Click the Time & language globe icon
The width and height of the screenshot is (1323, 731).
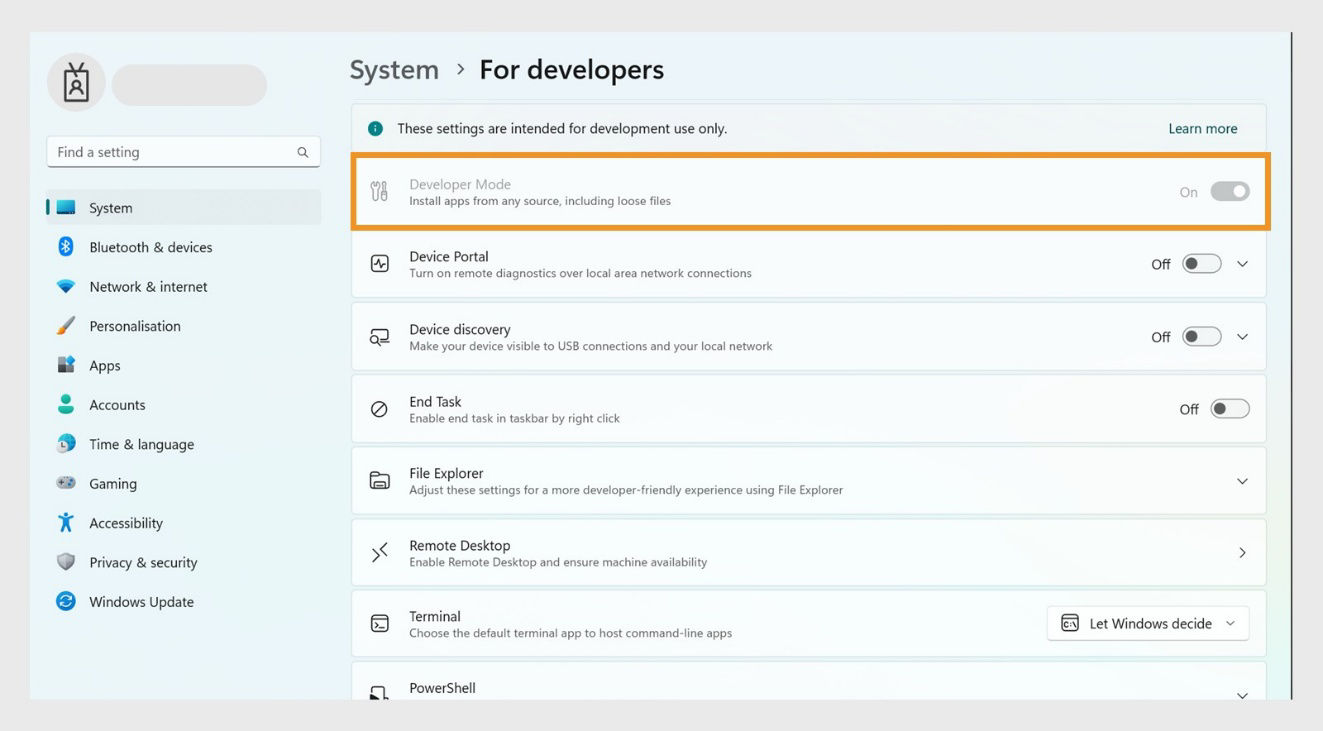(66, 443)
